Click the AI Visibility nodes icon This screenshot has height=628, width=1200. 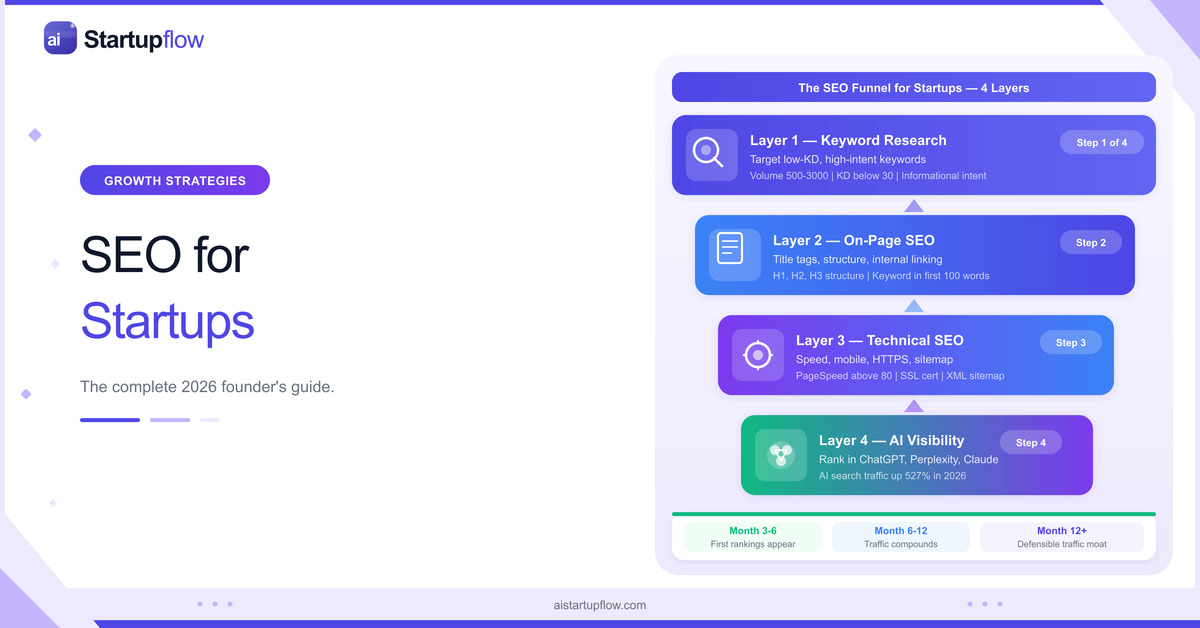781,455
